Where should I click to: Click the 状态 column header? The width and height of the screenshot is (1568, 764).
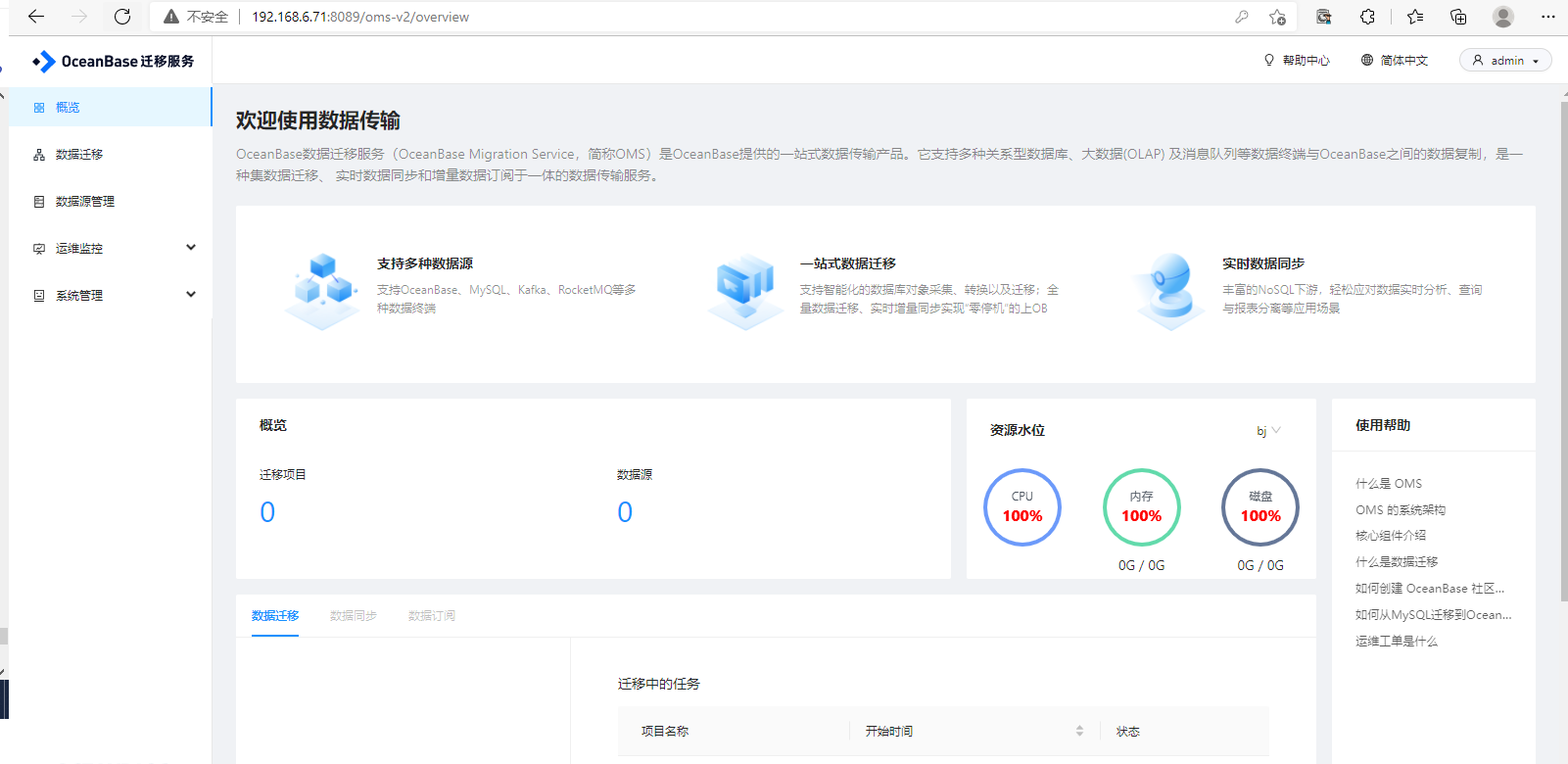tap(1128, 732)
